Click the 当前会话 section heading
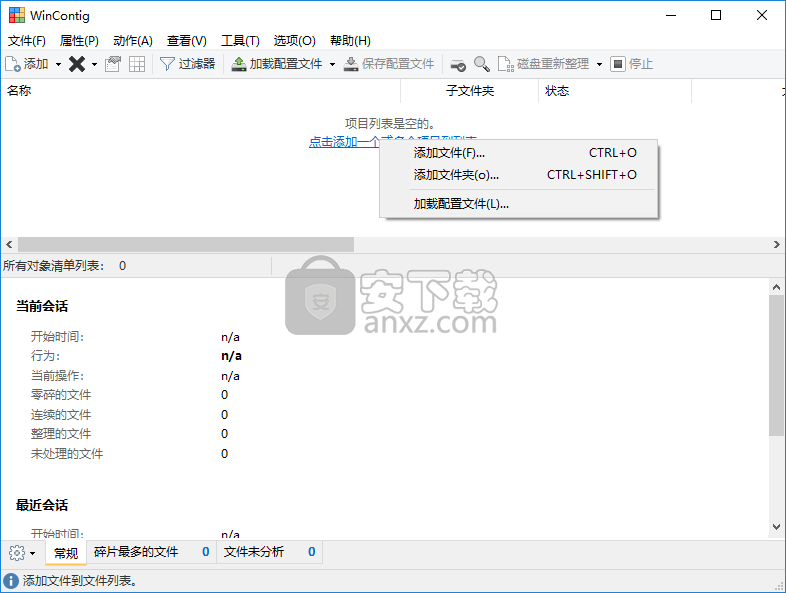786x593 pixels. tap(42, 306)
